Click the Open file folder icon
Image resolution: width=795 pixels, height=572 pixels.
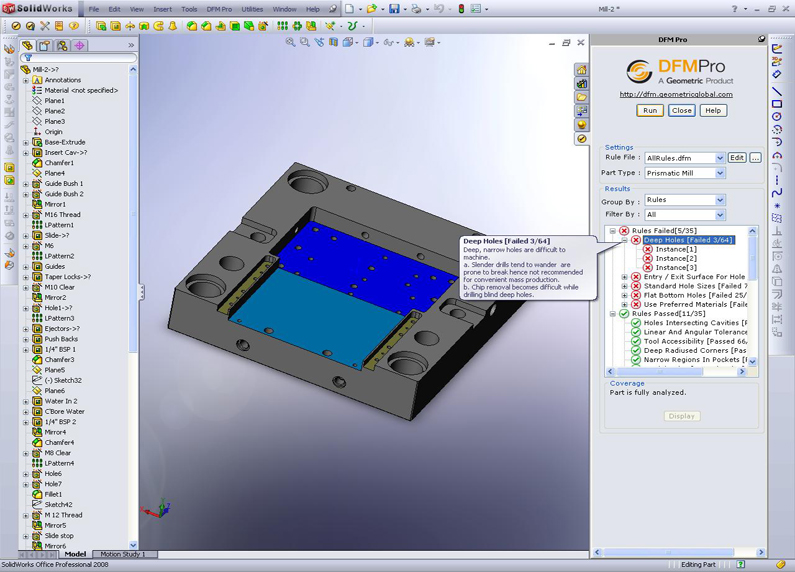tap(372, 9)
